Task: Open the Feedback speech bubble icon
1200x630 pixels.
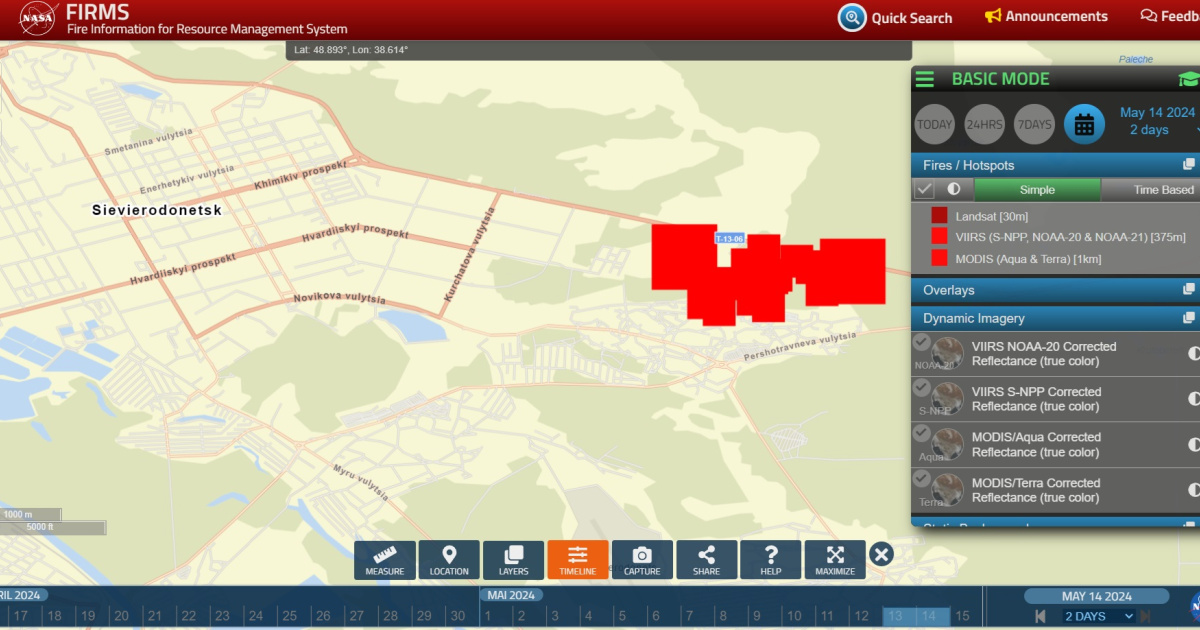Action: tap(1149, 16)
